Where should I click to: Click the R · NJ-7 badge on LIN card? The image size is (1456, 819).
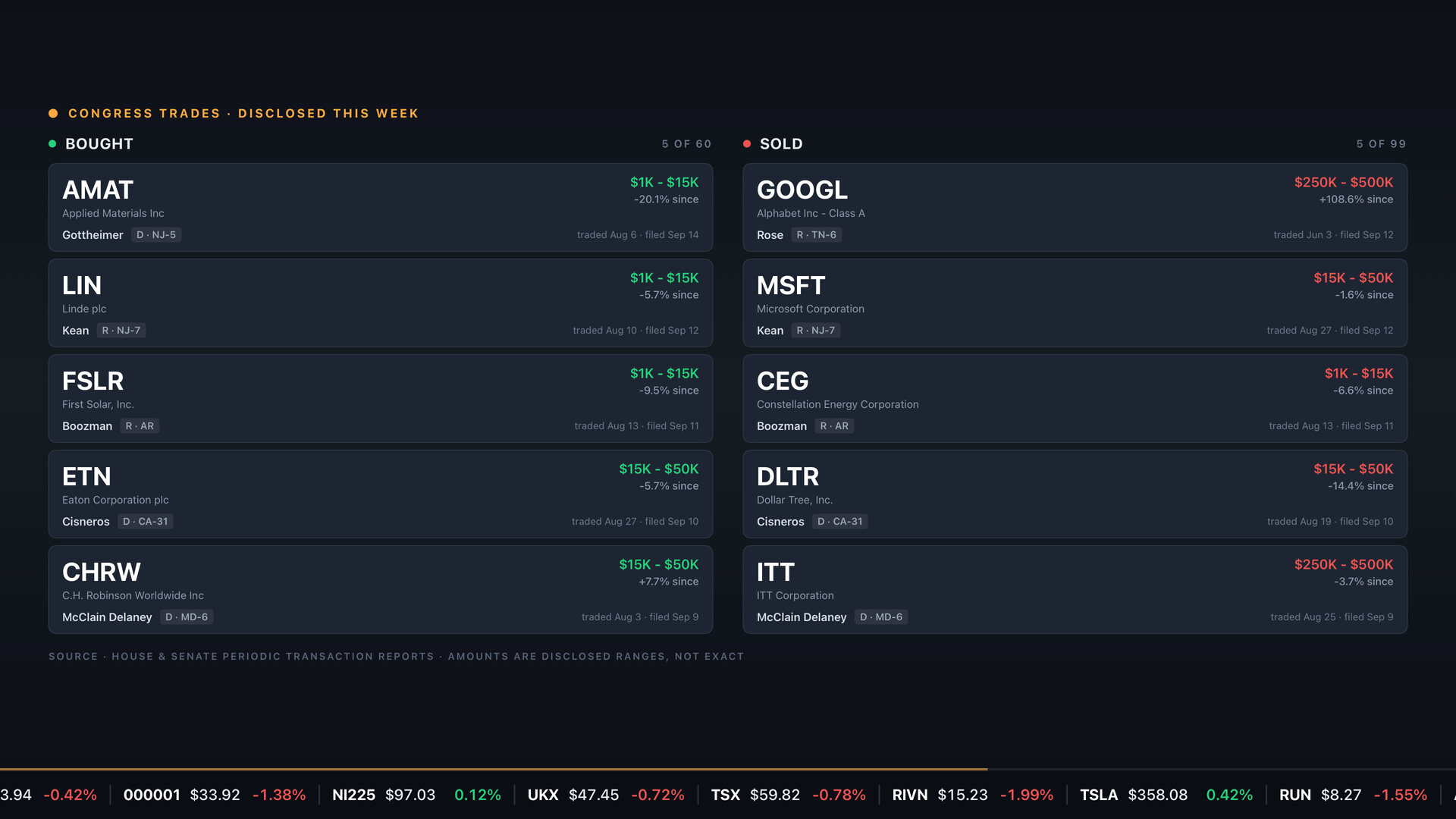pos(121,331)
